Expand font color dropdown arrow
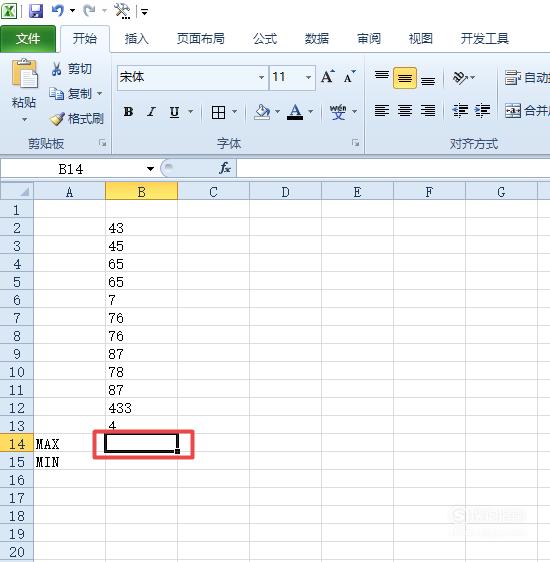This screenshot has height=562, width=550. (x=311, y=112)
